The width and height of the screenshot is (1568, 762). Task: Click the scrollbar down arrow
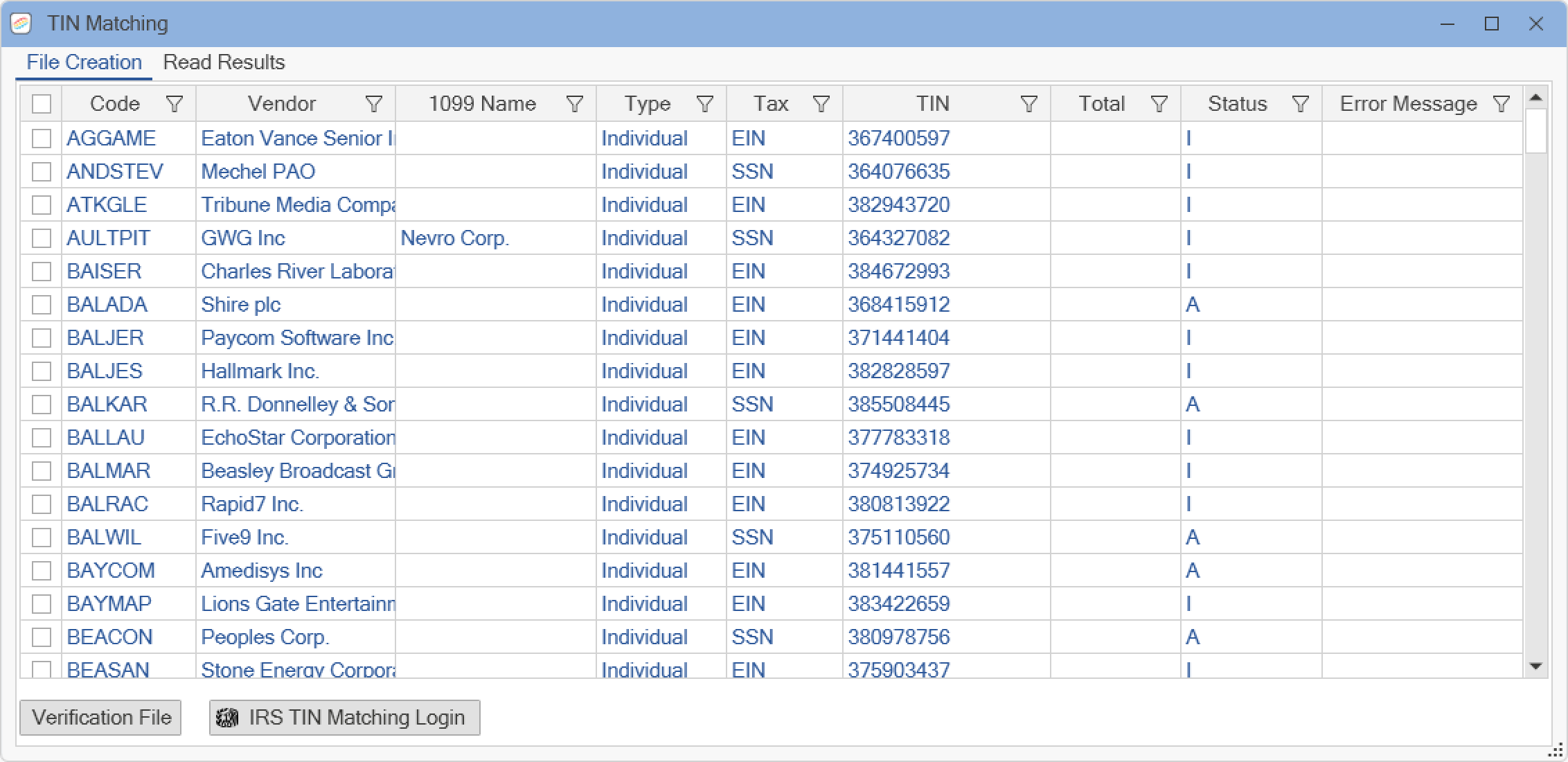(x=1535, y=666)
